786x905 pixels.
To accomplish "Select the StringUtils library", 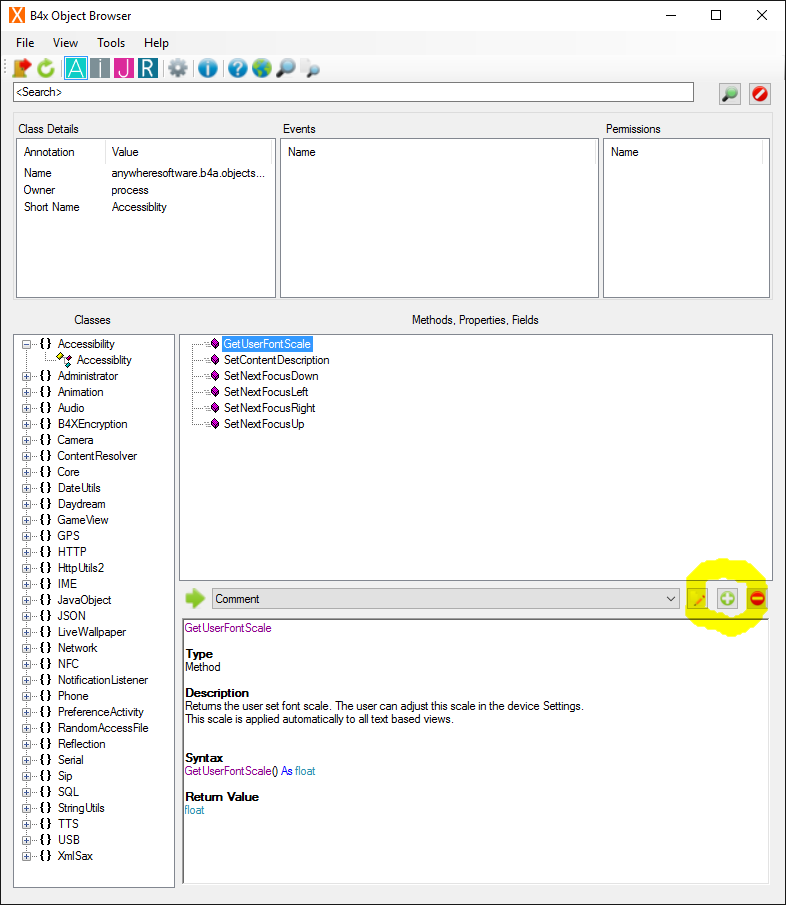I will tap(81, 808).
